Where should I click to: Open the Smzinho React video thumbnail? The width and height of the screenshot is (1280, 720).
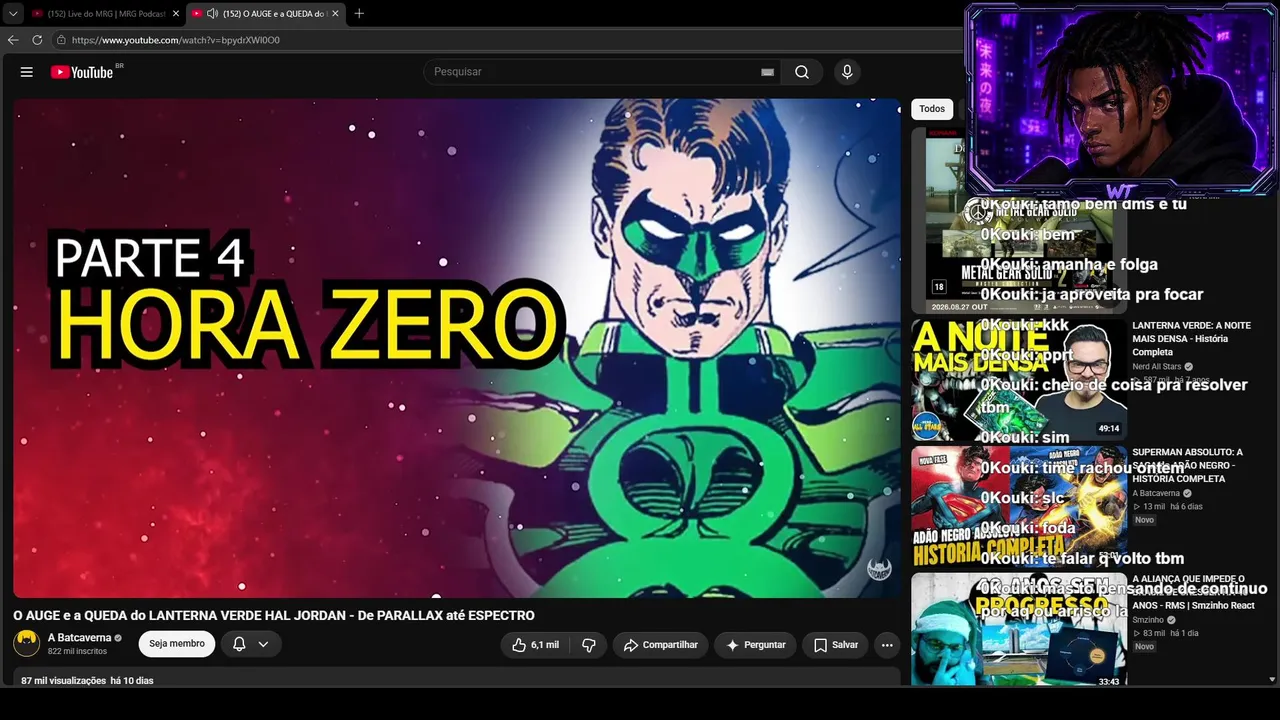pyautogui.click(x=1019, y=630)
